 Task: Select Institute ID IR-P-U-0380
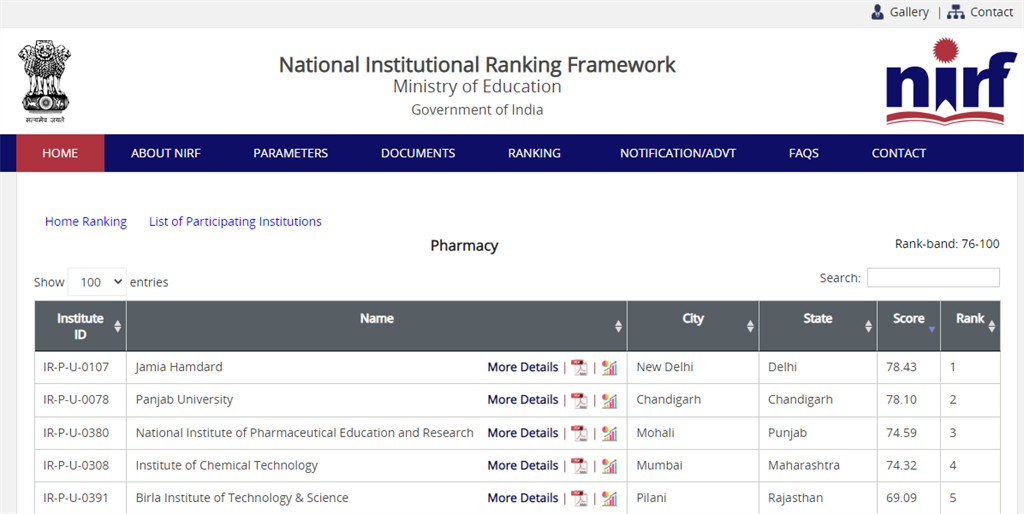[x=76, y=433]
